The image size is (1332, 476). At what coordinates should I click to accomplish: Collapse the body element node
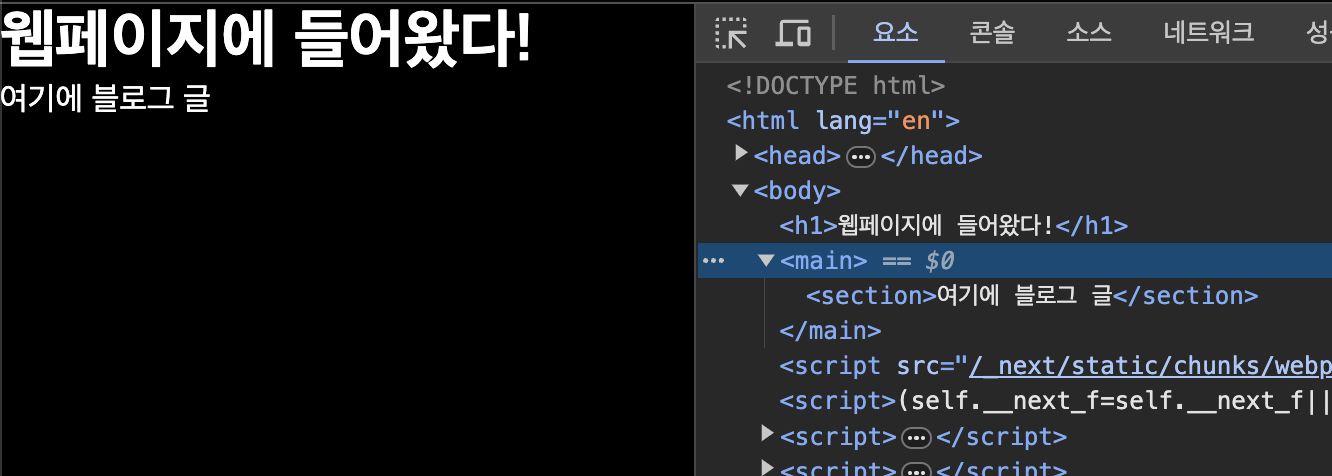(740, 190)
